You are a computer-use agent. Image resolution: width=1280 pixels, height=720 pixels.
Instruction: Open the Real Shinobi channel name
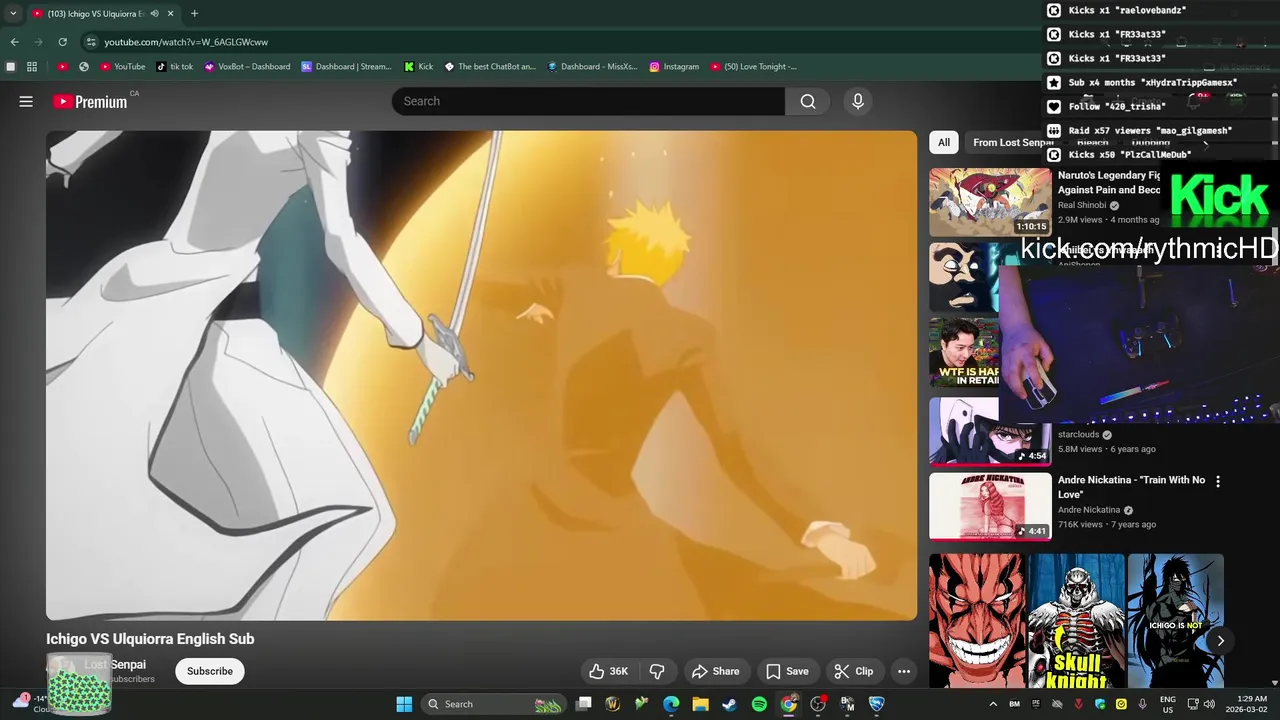pos(1082,205)
